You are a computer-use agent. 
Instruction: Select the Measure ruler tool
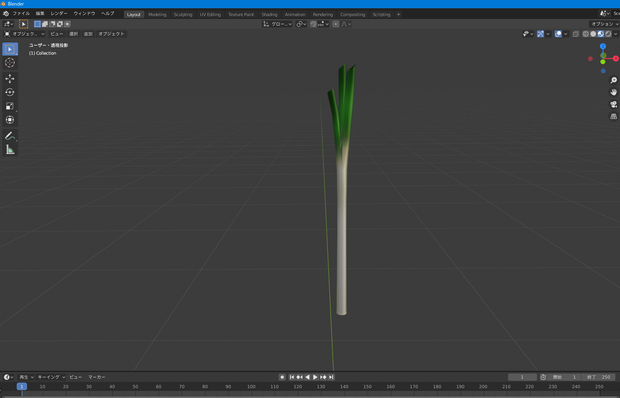10,149
